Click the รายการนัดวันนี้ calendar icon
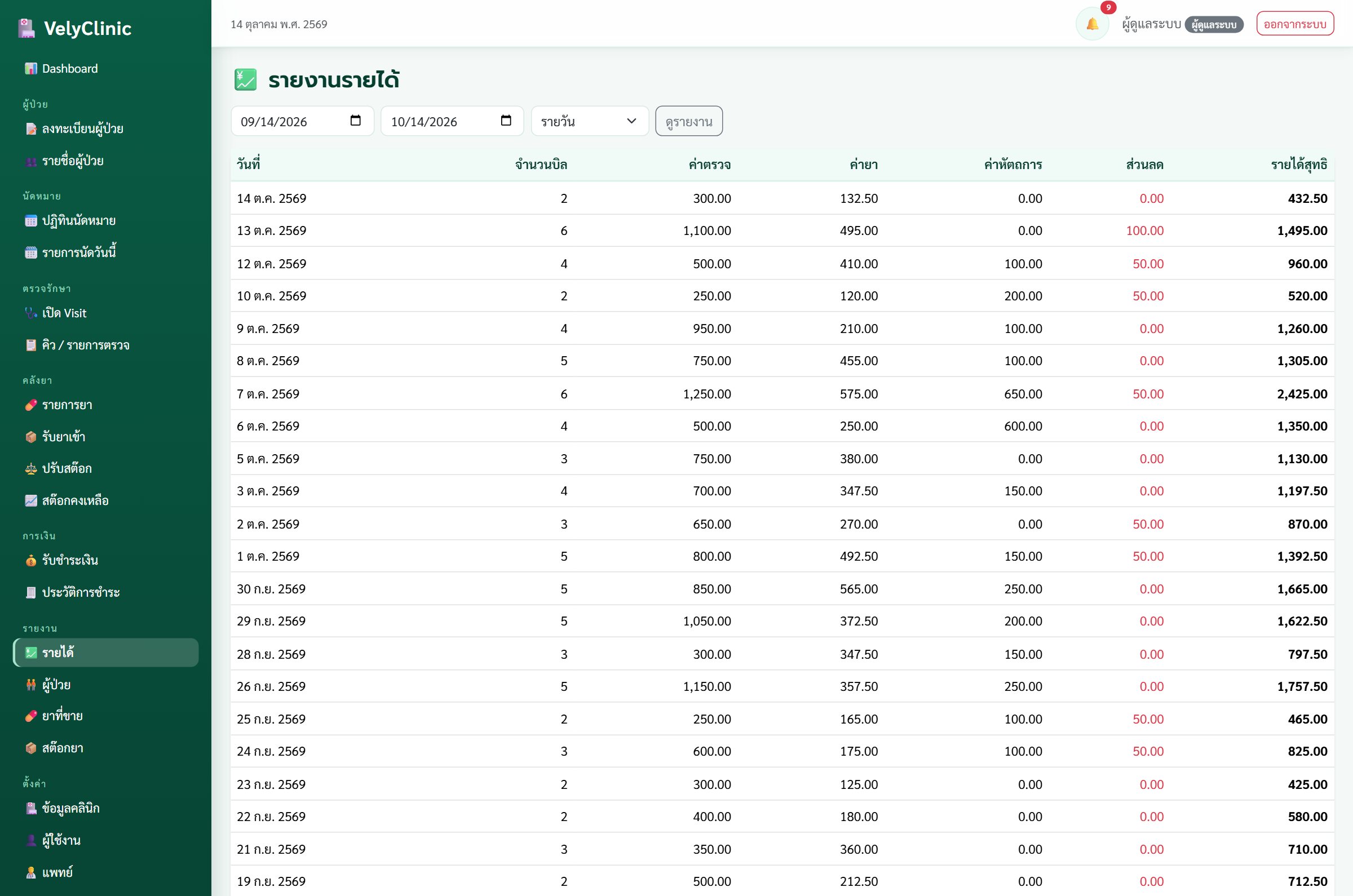This screenshot has height=896, width=1353. (31, 252)
